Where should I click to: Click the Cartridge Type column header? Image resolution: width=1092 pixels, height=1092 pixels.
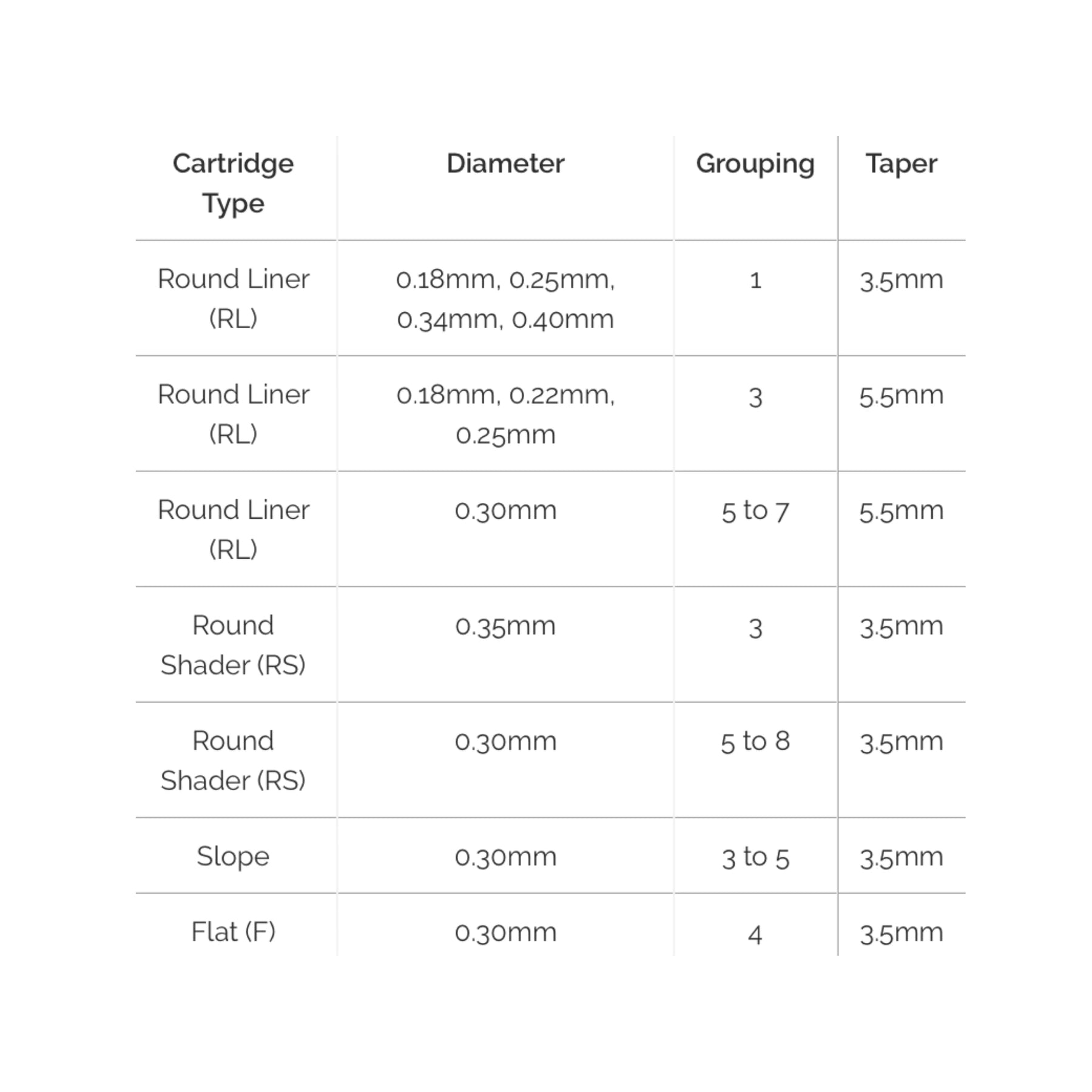click(x=233, y=183)
